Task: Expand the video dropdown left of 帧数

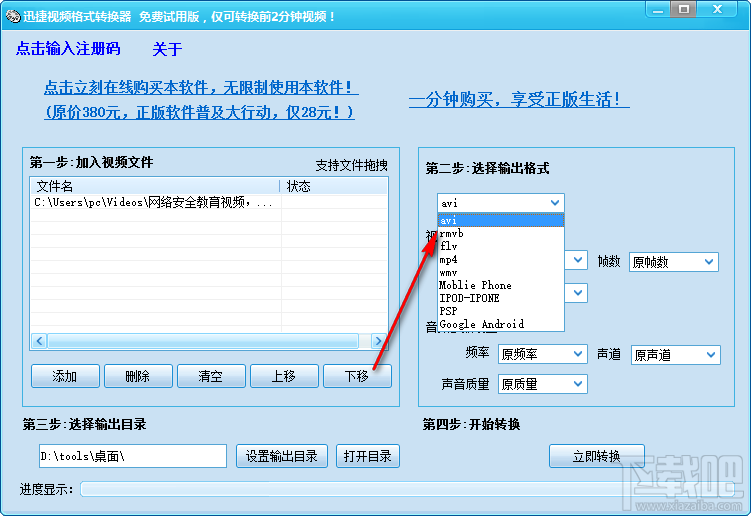Action: coord(577,260)
